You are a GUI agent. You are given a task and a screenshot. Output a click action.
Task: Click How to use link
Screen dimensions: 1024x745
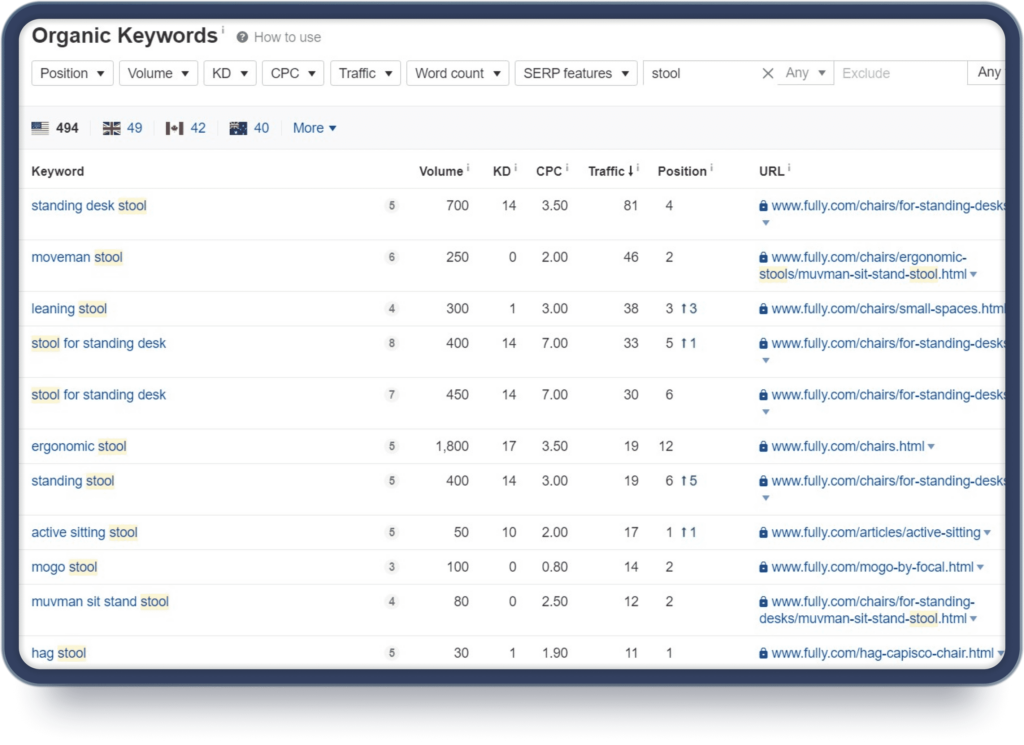click(x=287, y=37)
